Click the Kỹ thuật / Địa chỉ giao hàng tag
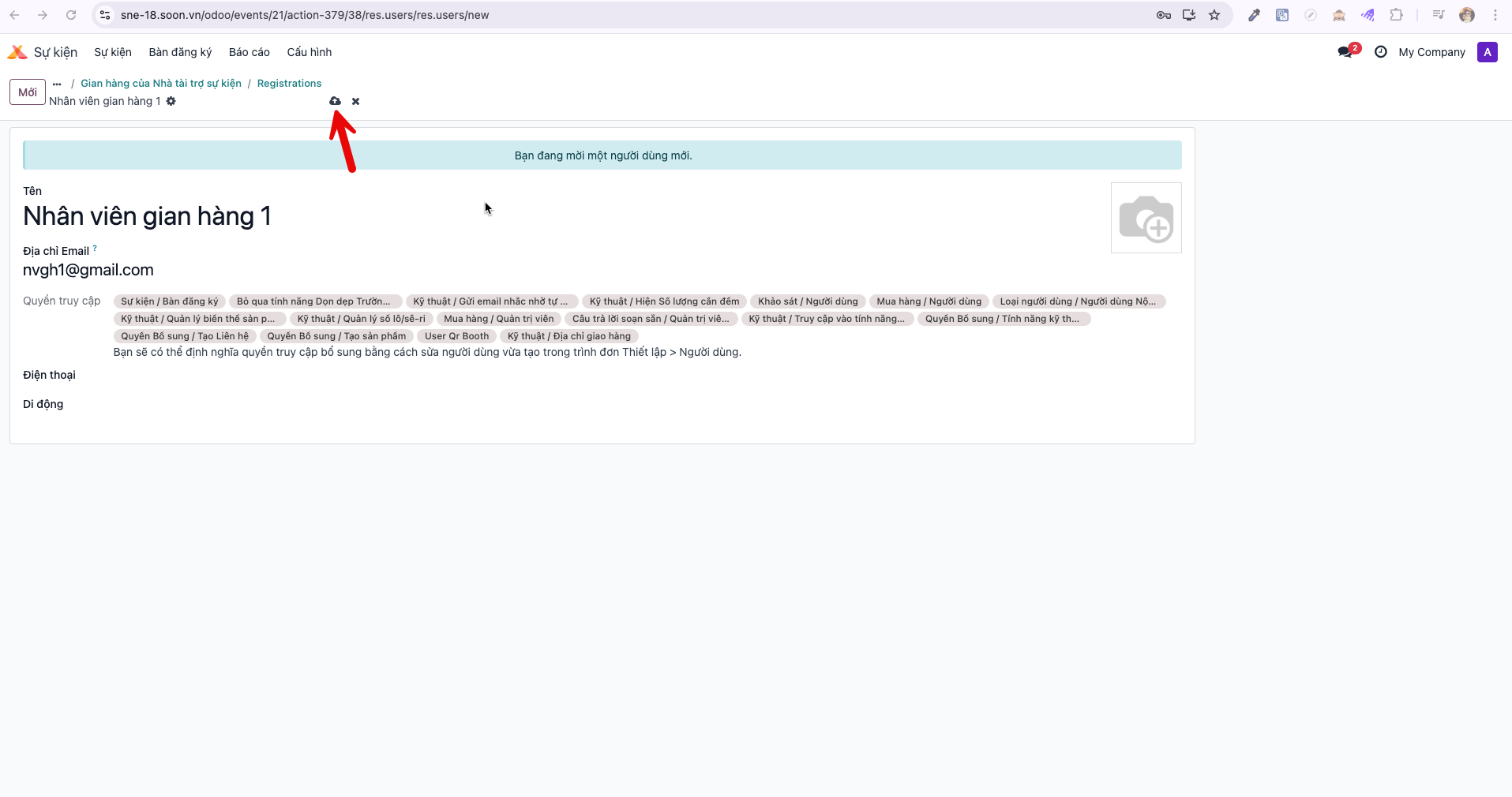Screen dimensions: 1512x797 tap(569, 336)
